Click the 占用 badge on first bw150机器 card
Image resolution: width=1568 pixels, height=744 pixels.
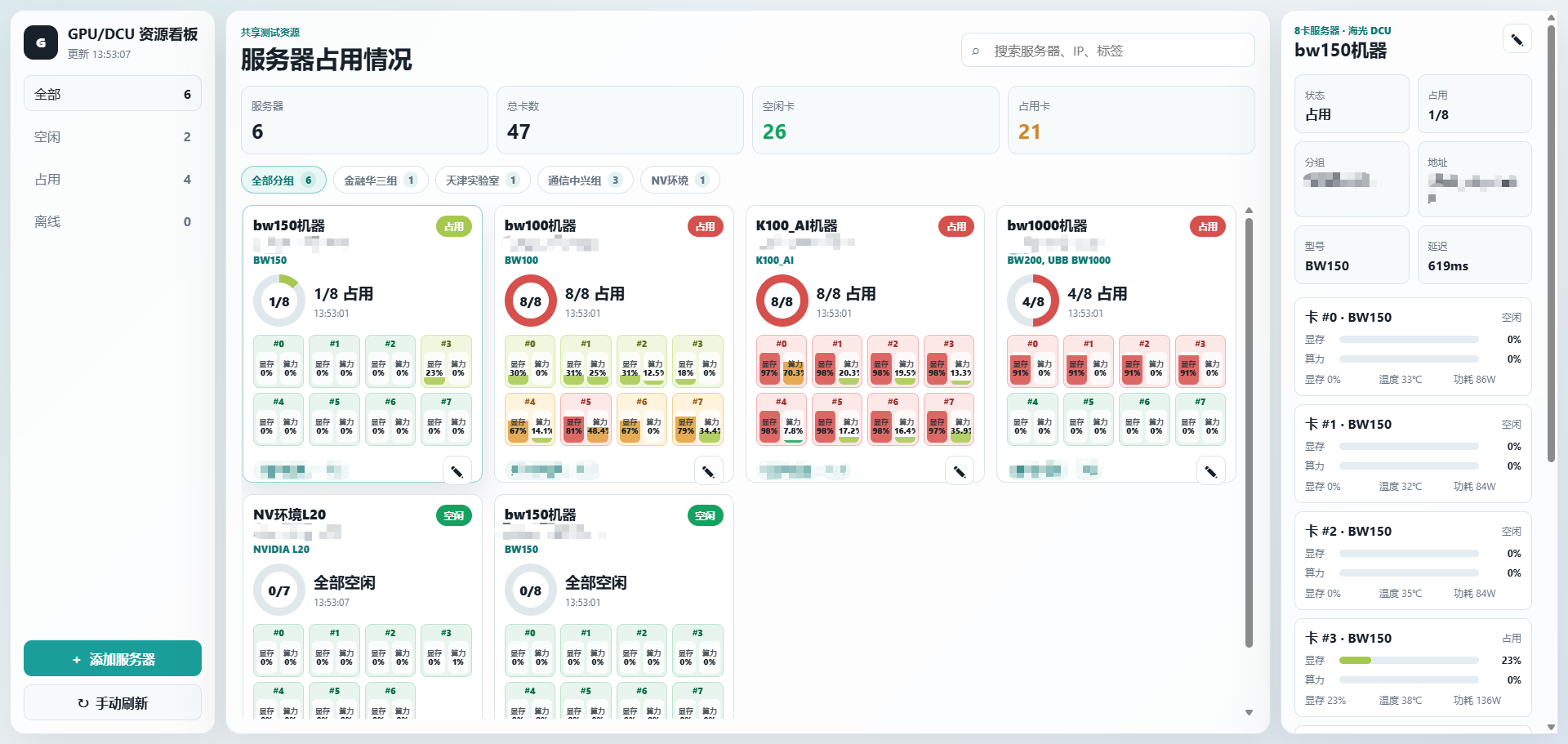[454, 226]
